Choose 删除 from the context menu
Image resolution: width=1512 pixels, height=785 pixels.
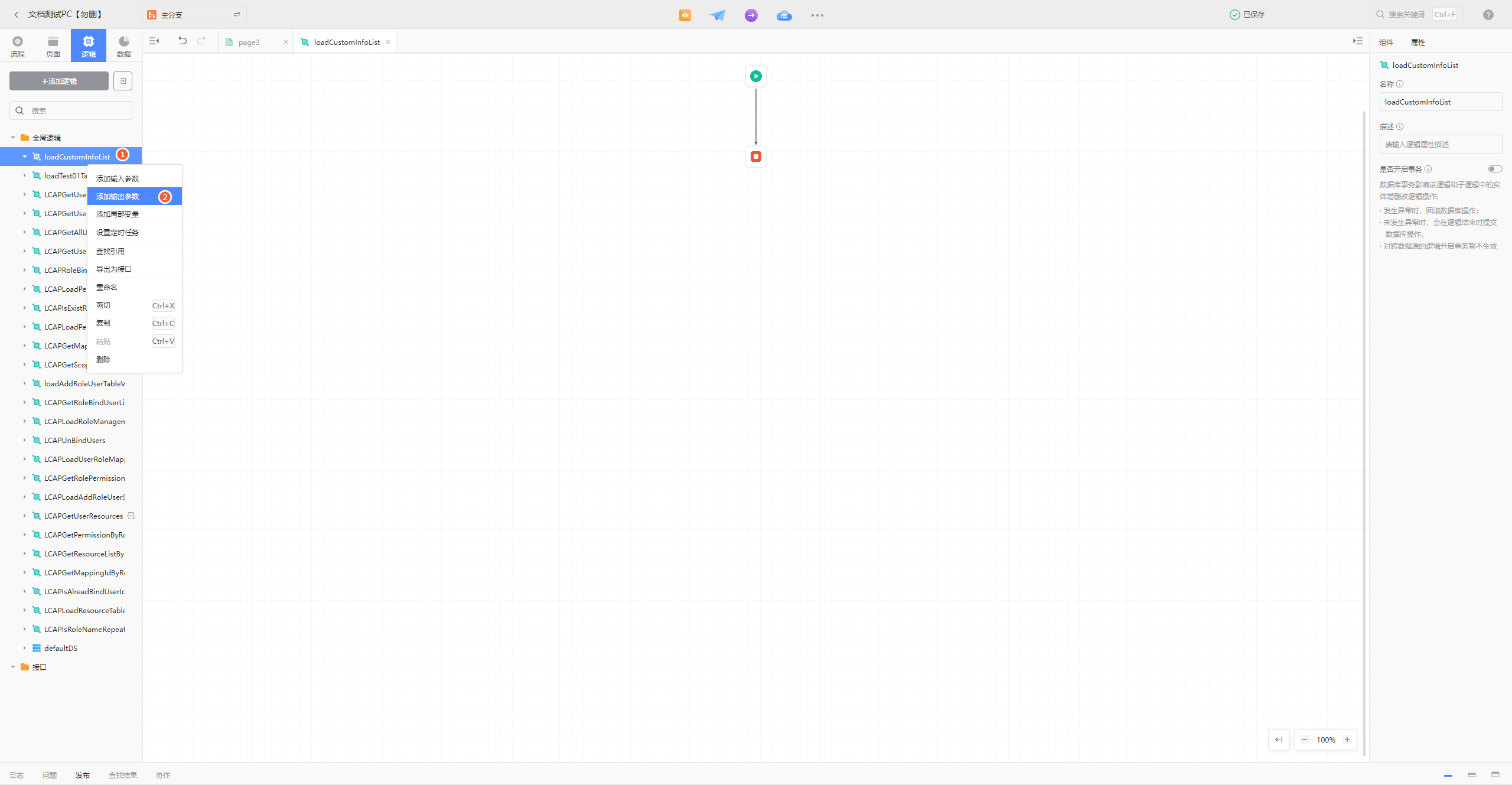pos(135,359)
